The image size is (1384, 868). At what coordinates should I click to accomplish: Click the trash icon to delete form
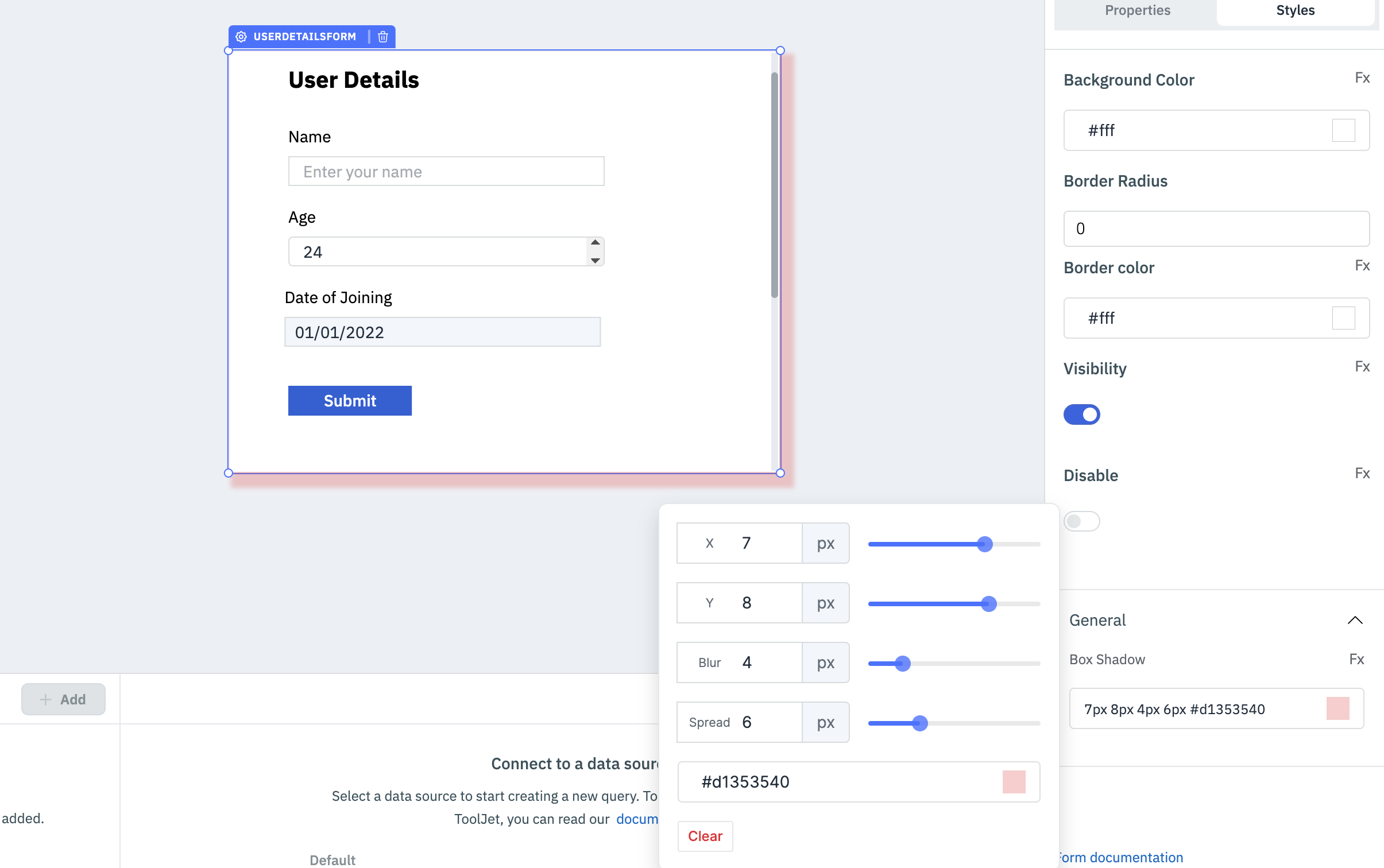(x=383, y=37)
